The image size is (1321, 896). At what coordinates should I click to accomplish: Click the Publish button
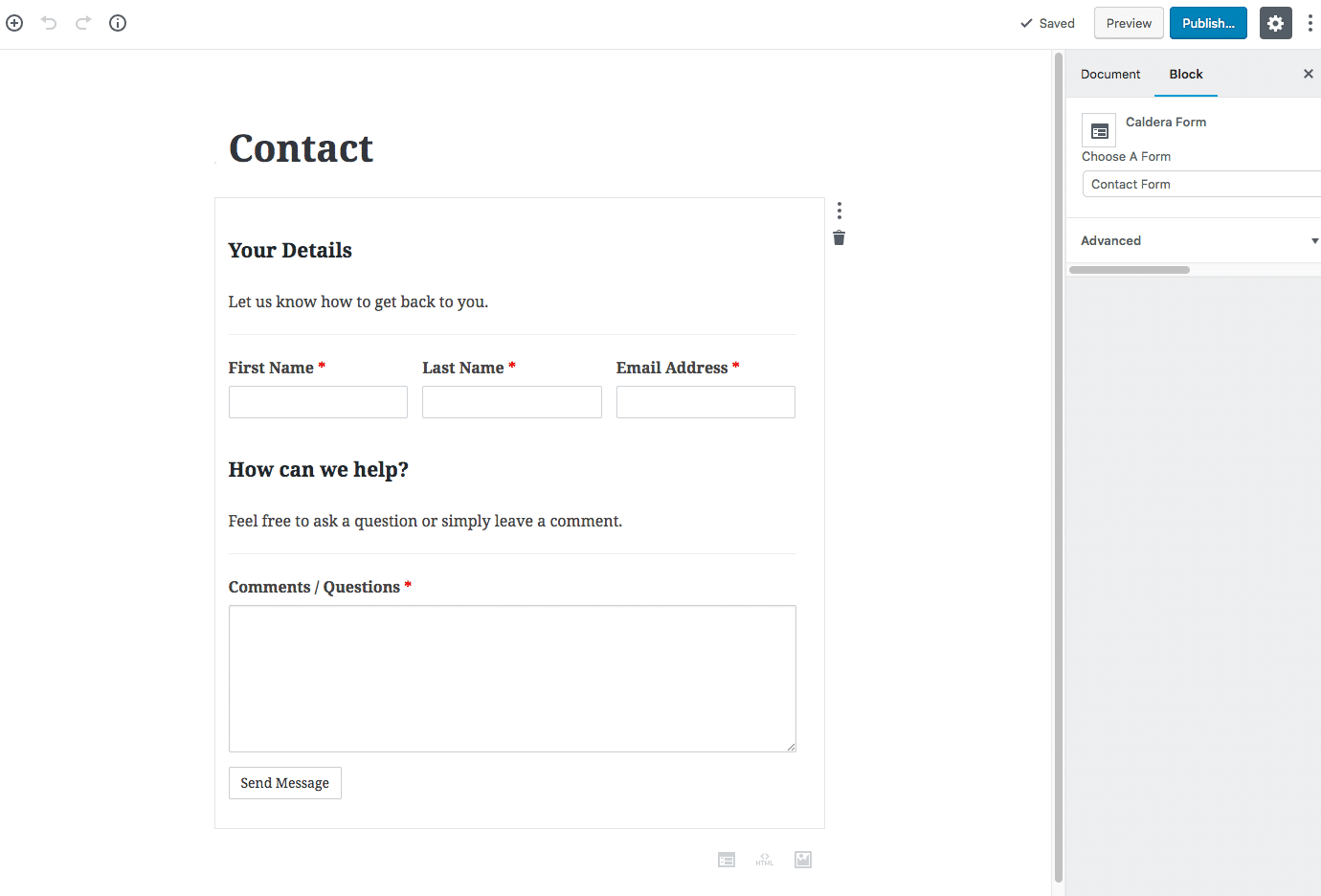[1208, 23]
